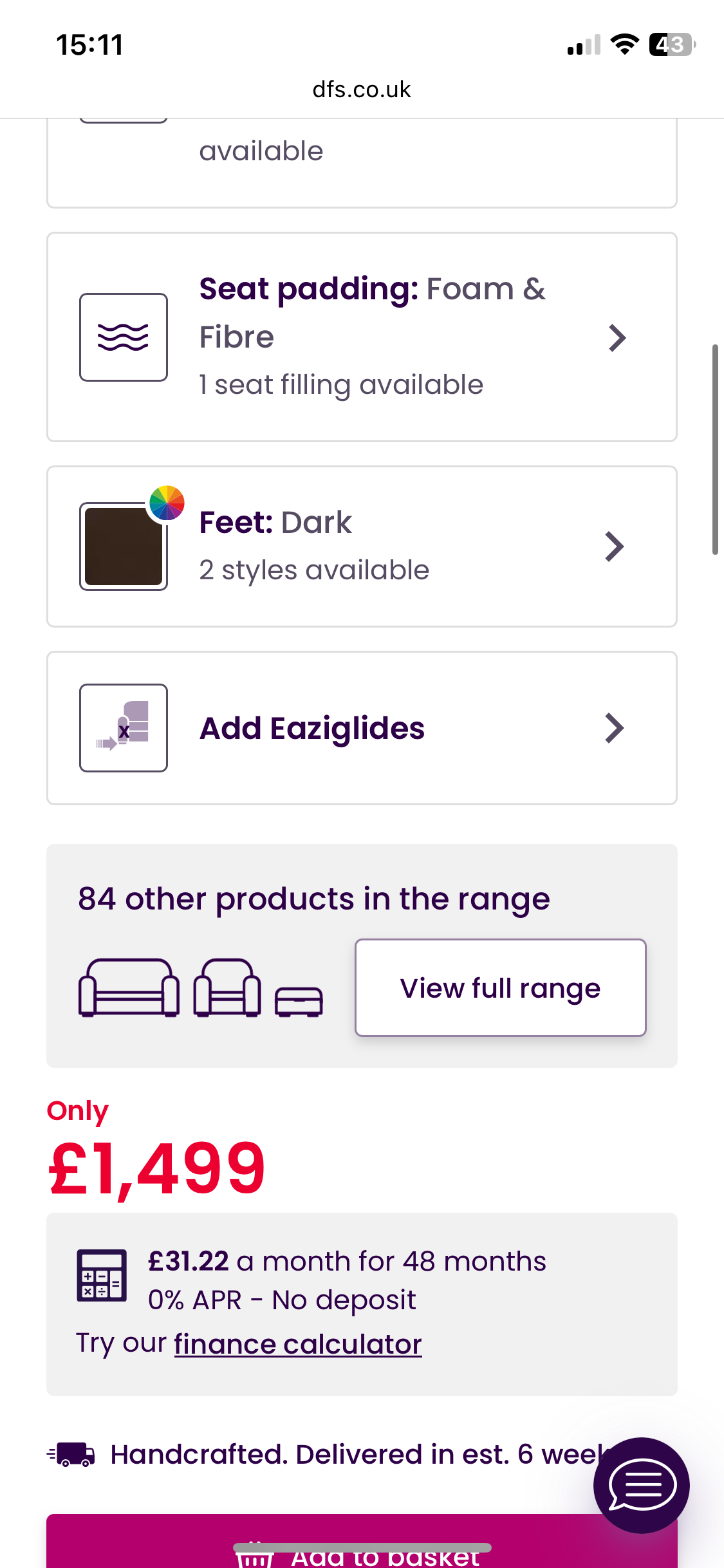Tap the delivery truck icon
The width and height of the screenshot is (724, 1568).
tap(71, 1454)
